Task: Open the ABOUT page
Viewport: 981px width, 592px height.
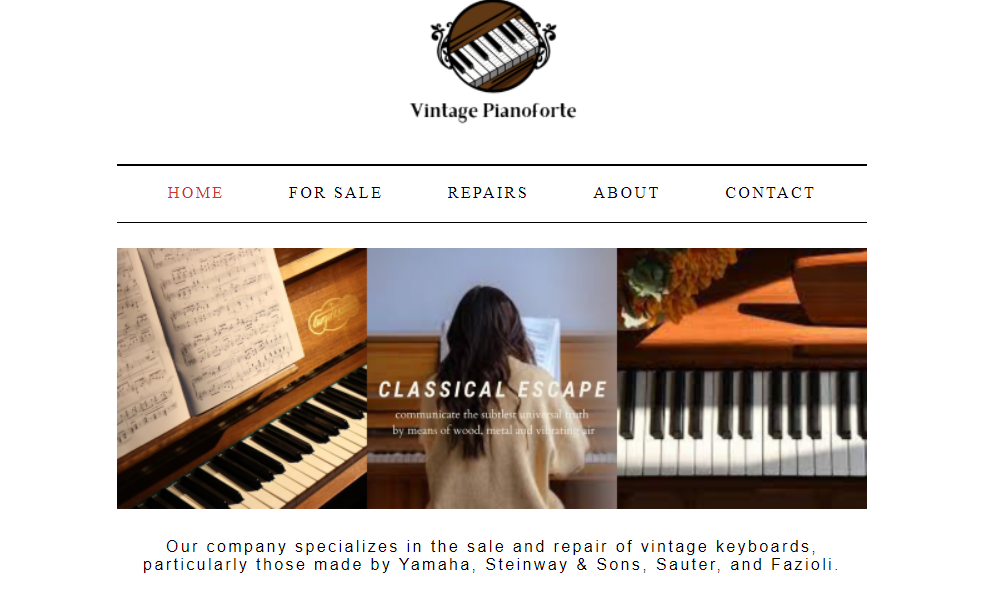Action: pyautogui.click(x=627, y=193)
